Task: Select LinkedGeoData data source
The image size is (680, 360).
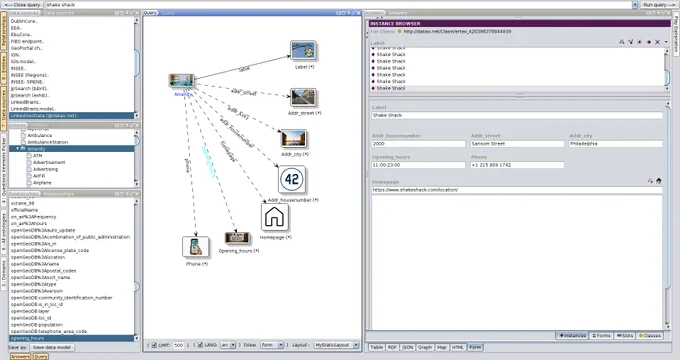Action: tap(72, 116)
